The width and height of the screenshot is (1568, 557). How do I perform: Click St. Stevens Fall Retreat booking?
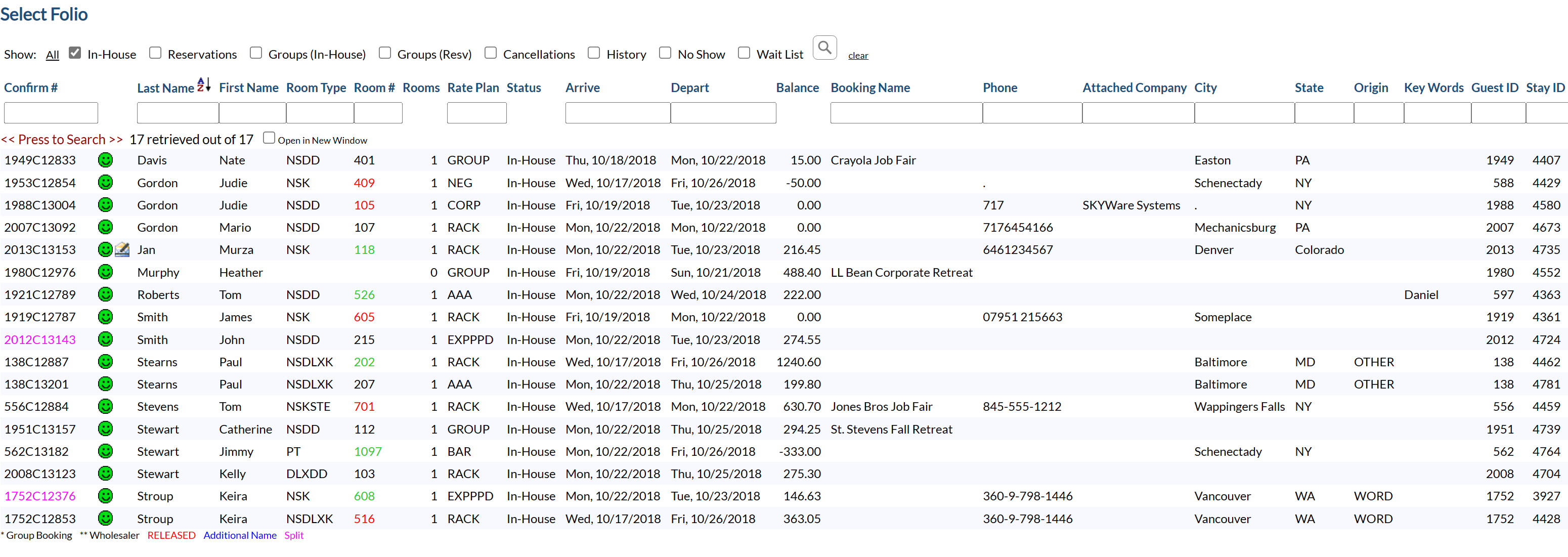(891, 429)
